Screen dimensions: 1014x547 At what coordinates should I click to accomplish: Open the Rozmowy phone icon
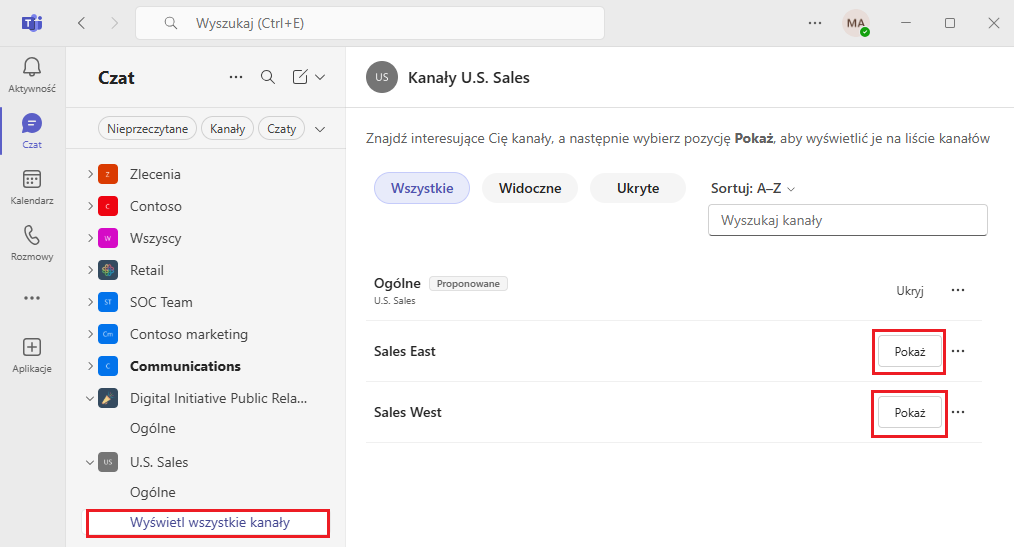pyautogui.click(x=32, y=243)
